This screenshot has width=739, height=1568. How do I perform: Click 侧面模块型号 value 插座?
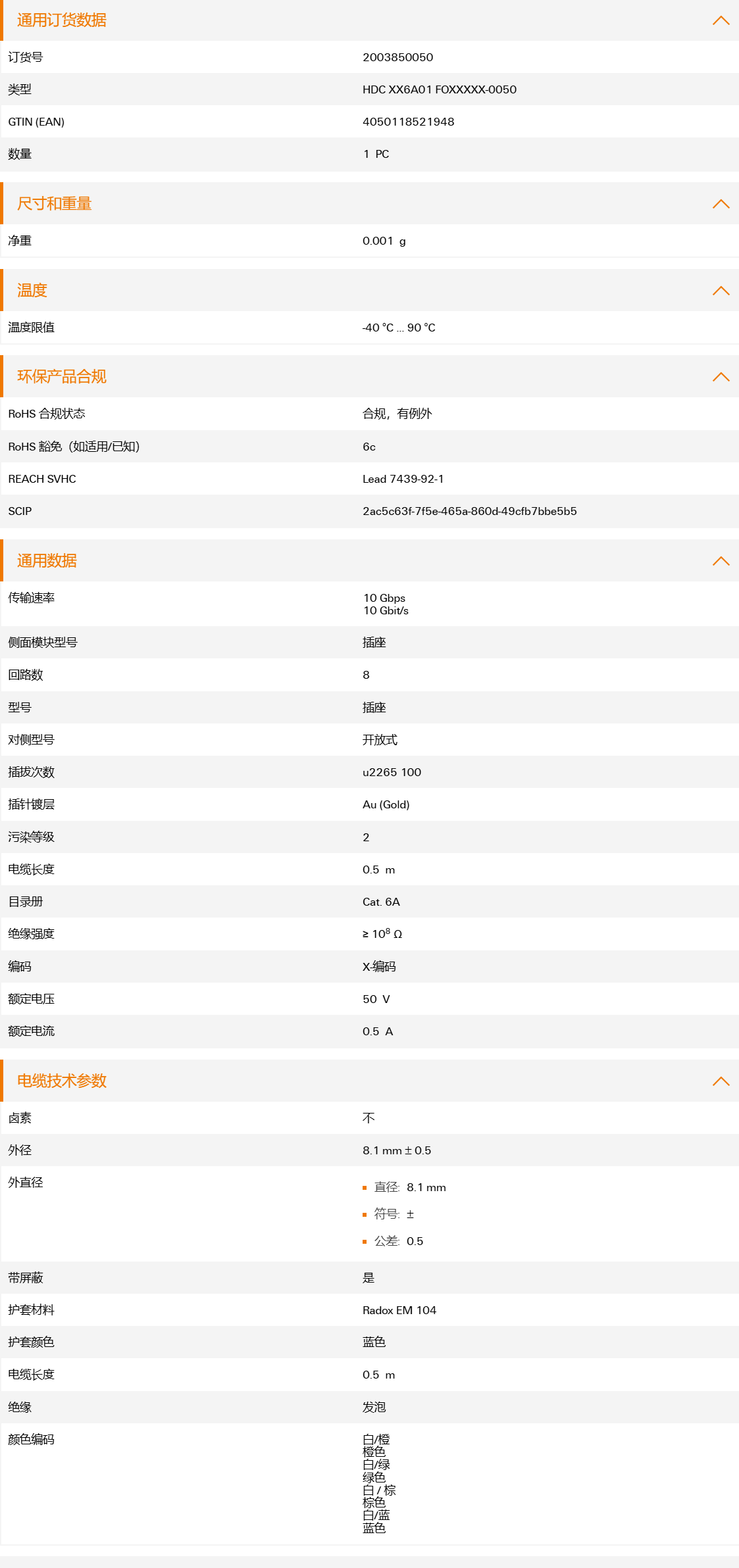(x=374, y=643)
